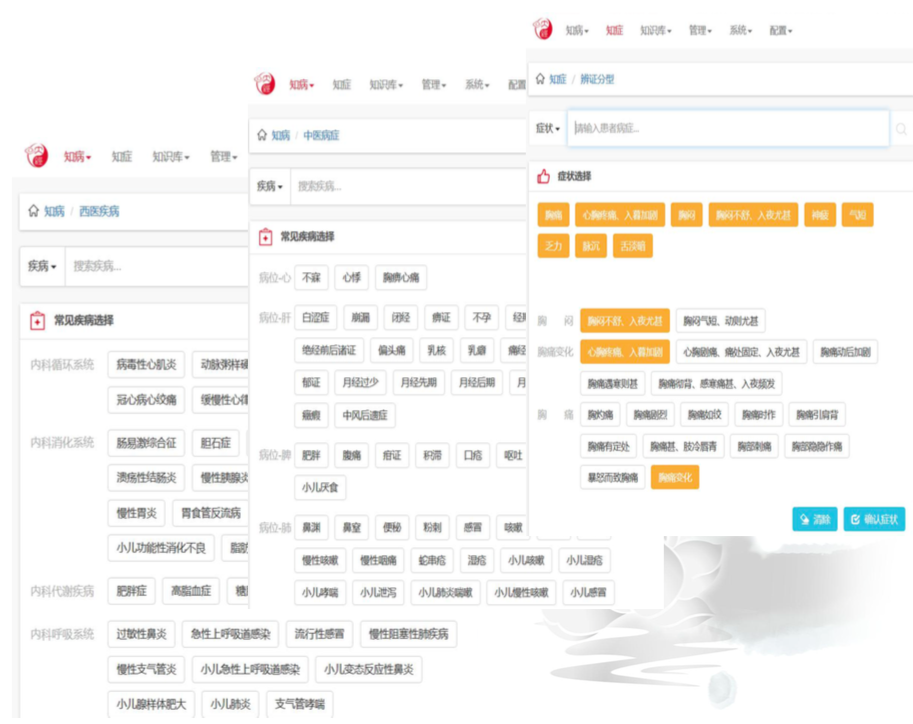913x724 pixels.
Task: Toggle the 胸痛遇寒则甚 symptom option
Action: tap(612, 383)
